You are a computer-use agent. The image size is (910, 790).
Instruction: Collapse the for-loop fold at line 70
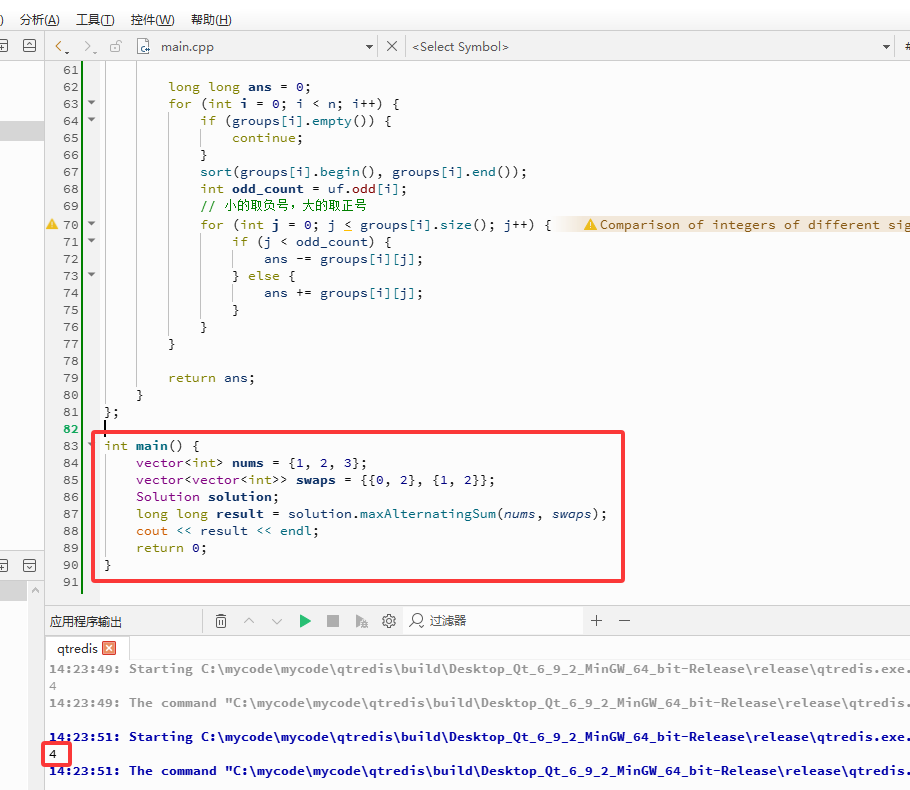(92, 223)
